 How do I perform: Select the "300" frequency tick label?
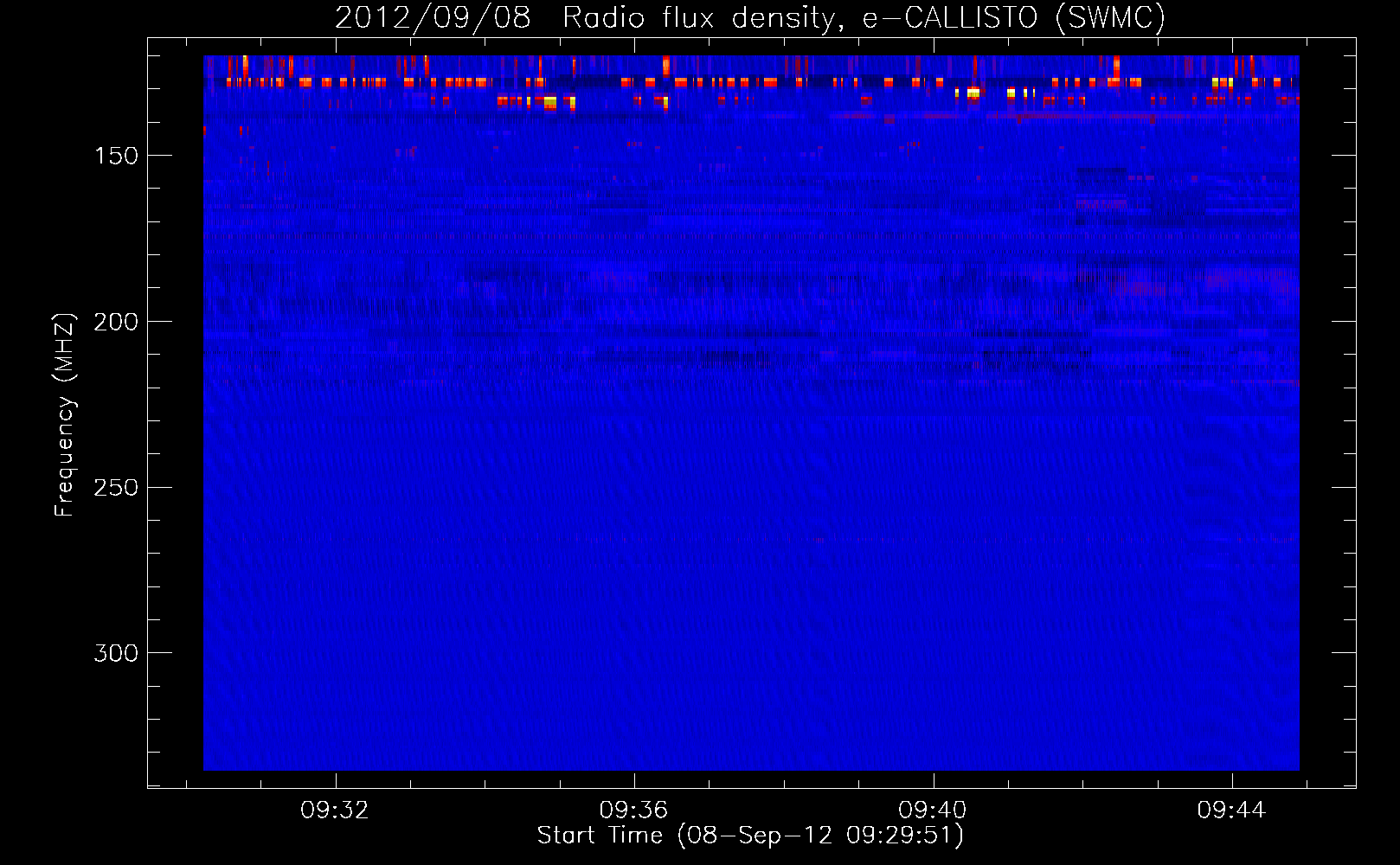tap(116, 653)
